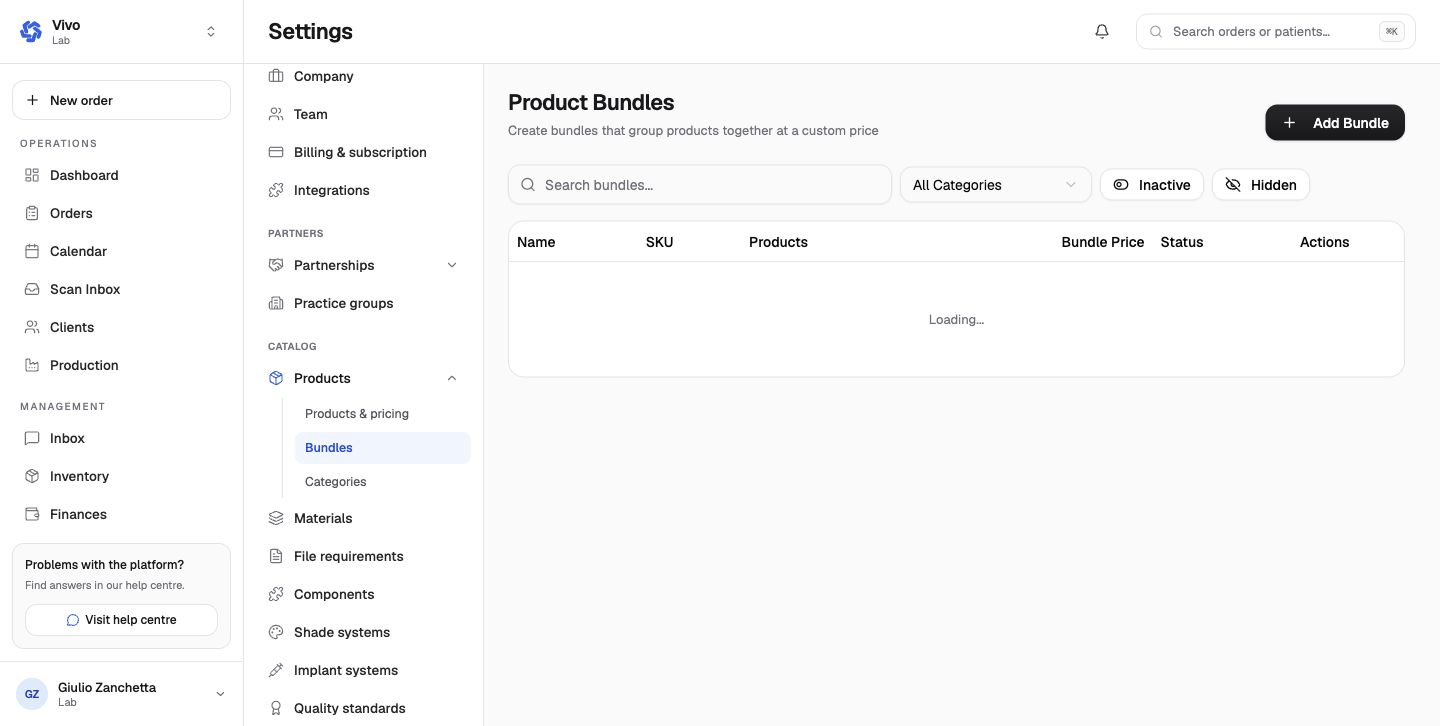The image size is (1440, 726).
Task: Click the Scan Inbox tray icon
Action: click(x=32, y=289)
